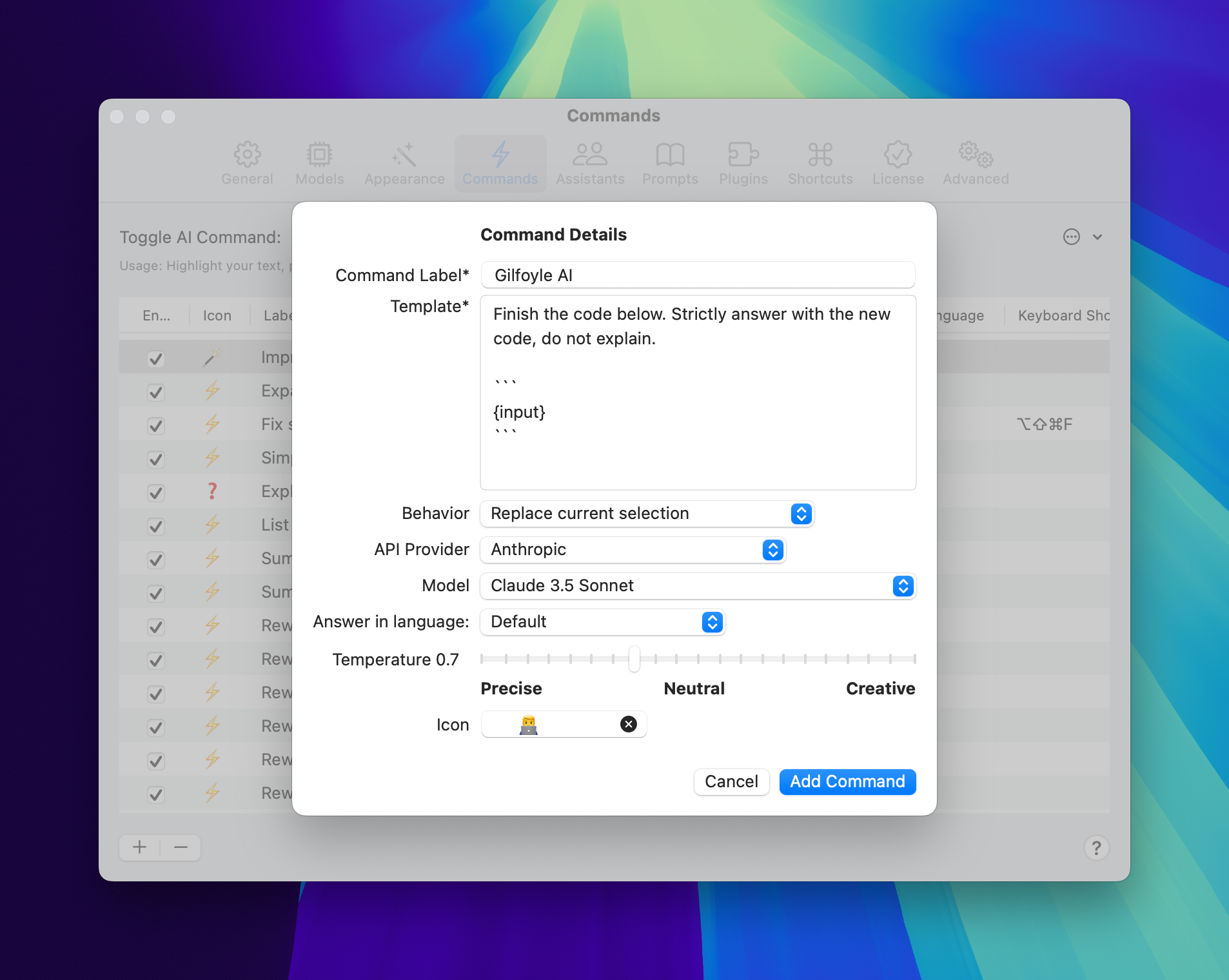Toggle the first command's enabled checkbox
Viewport: 1229px width, 980px height.
[x=155, y=358]
